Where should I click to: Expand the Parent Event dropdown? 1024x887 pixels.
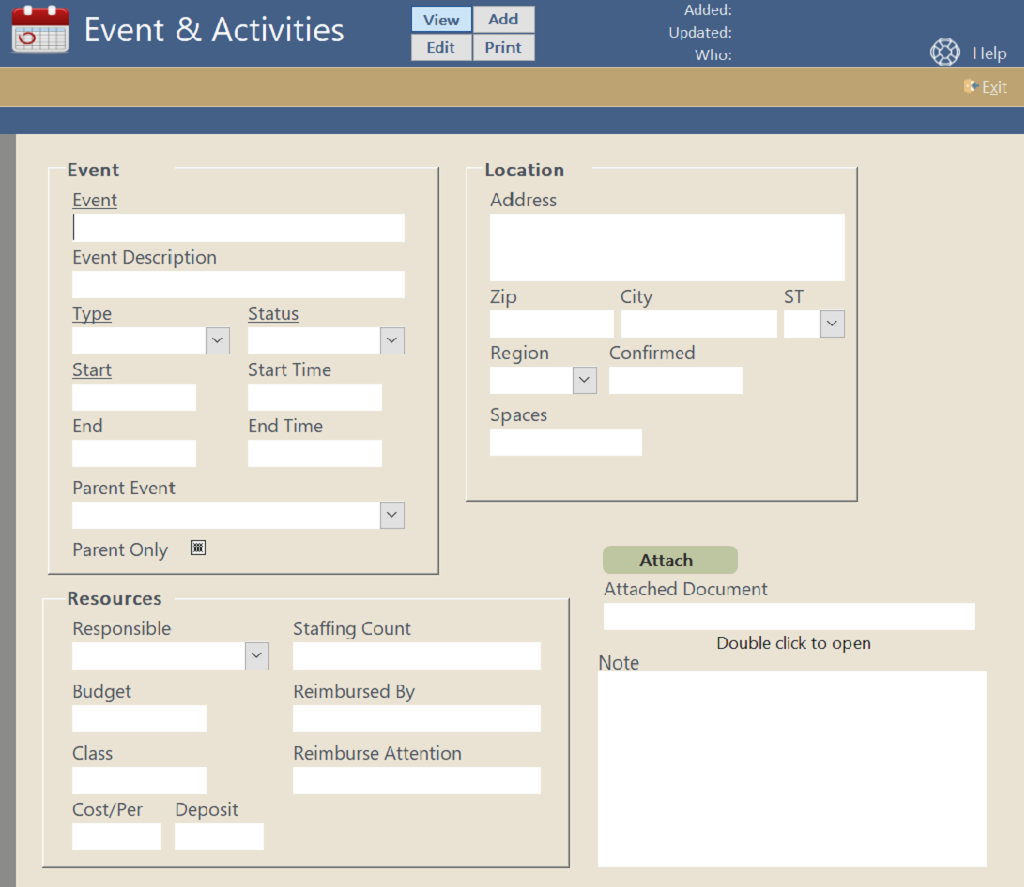pyautogui.click(x=393, y=516)
